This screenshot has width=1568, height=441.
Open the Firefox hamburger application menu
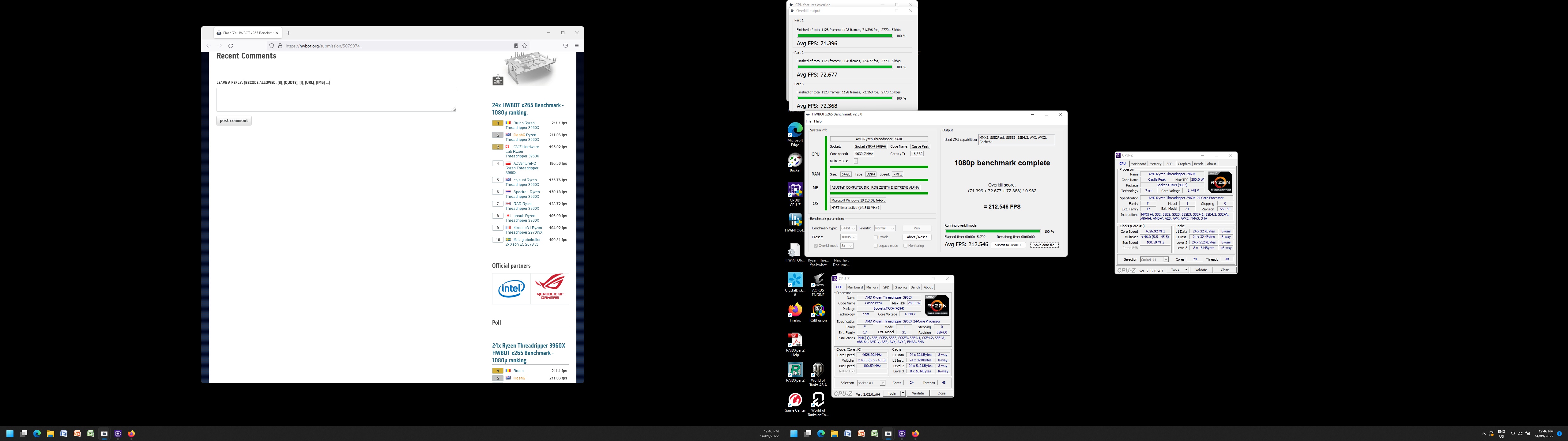tap(576, 46)
